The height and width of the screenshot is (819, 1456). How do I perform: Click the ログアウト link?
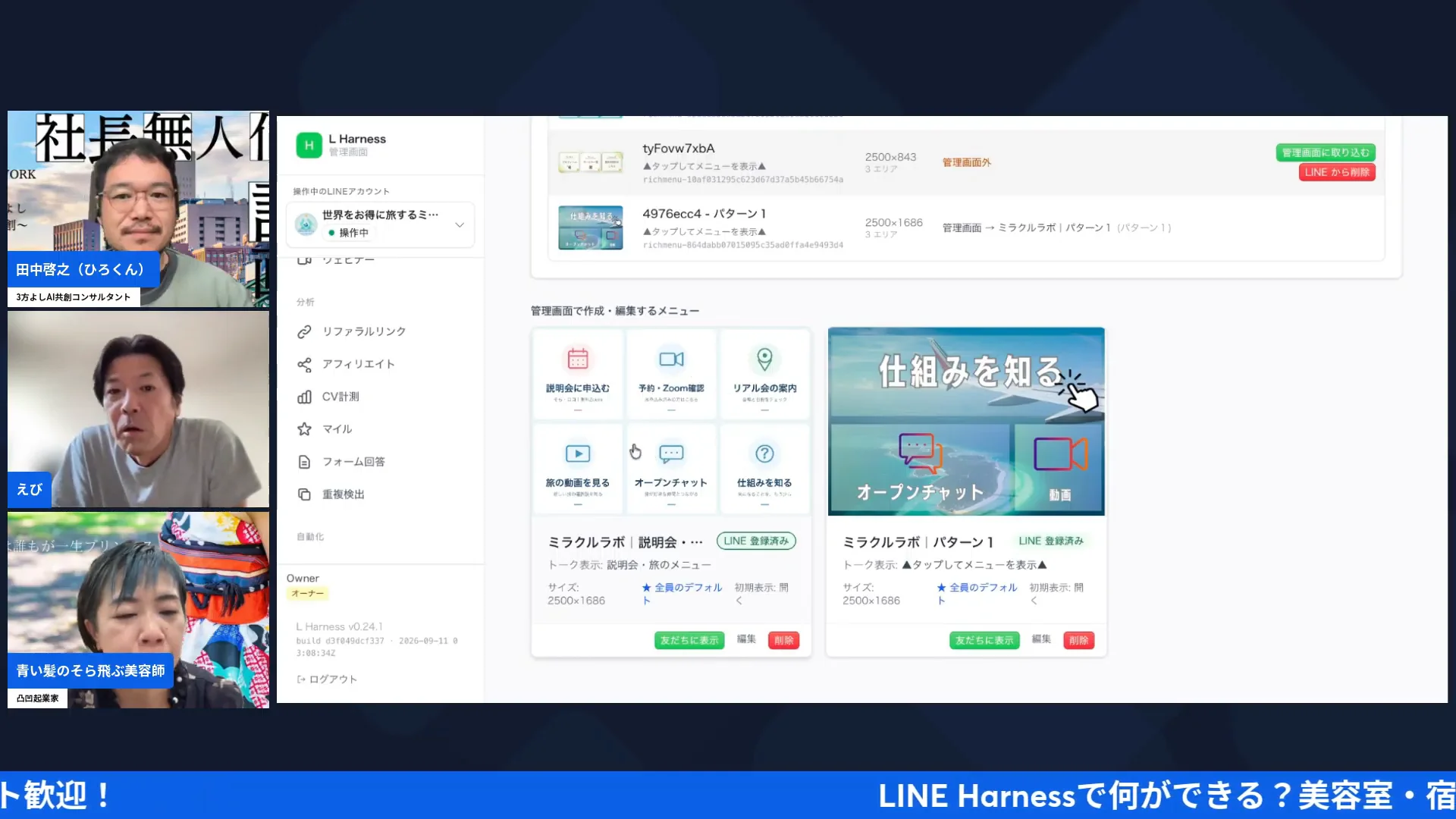(x=327, y=679)
